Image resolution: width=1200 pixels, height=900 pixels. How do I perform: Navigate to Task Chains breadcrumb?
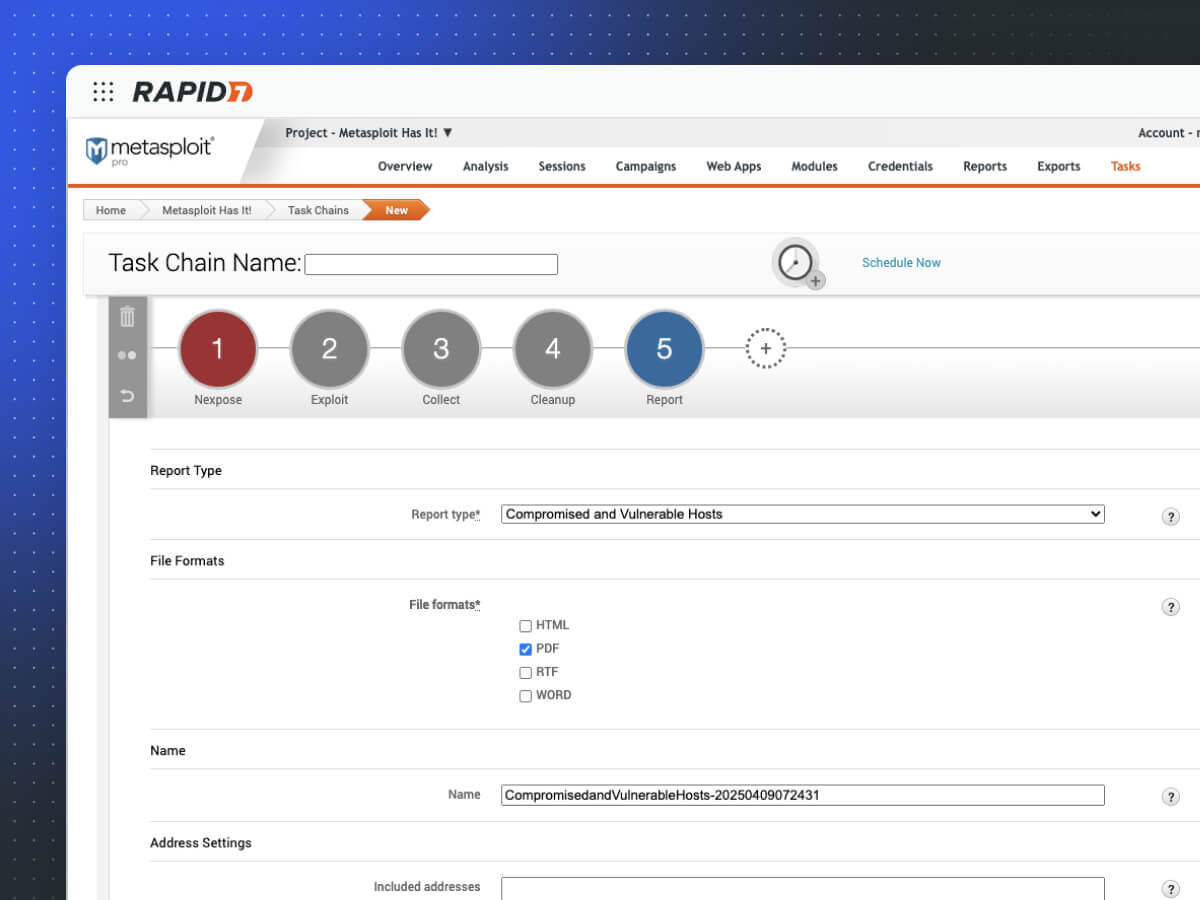coord(318,210)
